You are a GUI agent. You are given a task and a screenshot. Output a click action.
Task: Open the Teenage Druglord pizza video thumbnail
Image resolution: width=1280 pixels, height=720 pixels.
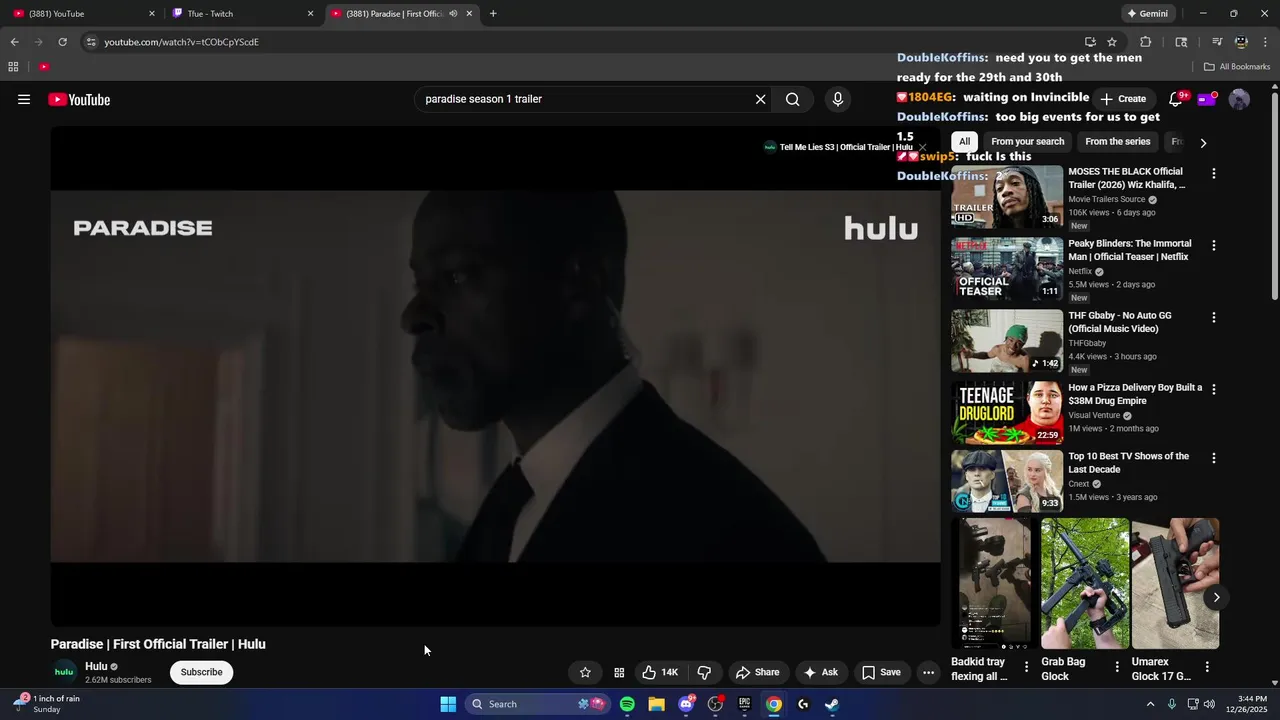point(1007,413)
